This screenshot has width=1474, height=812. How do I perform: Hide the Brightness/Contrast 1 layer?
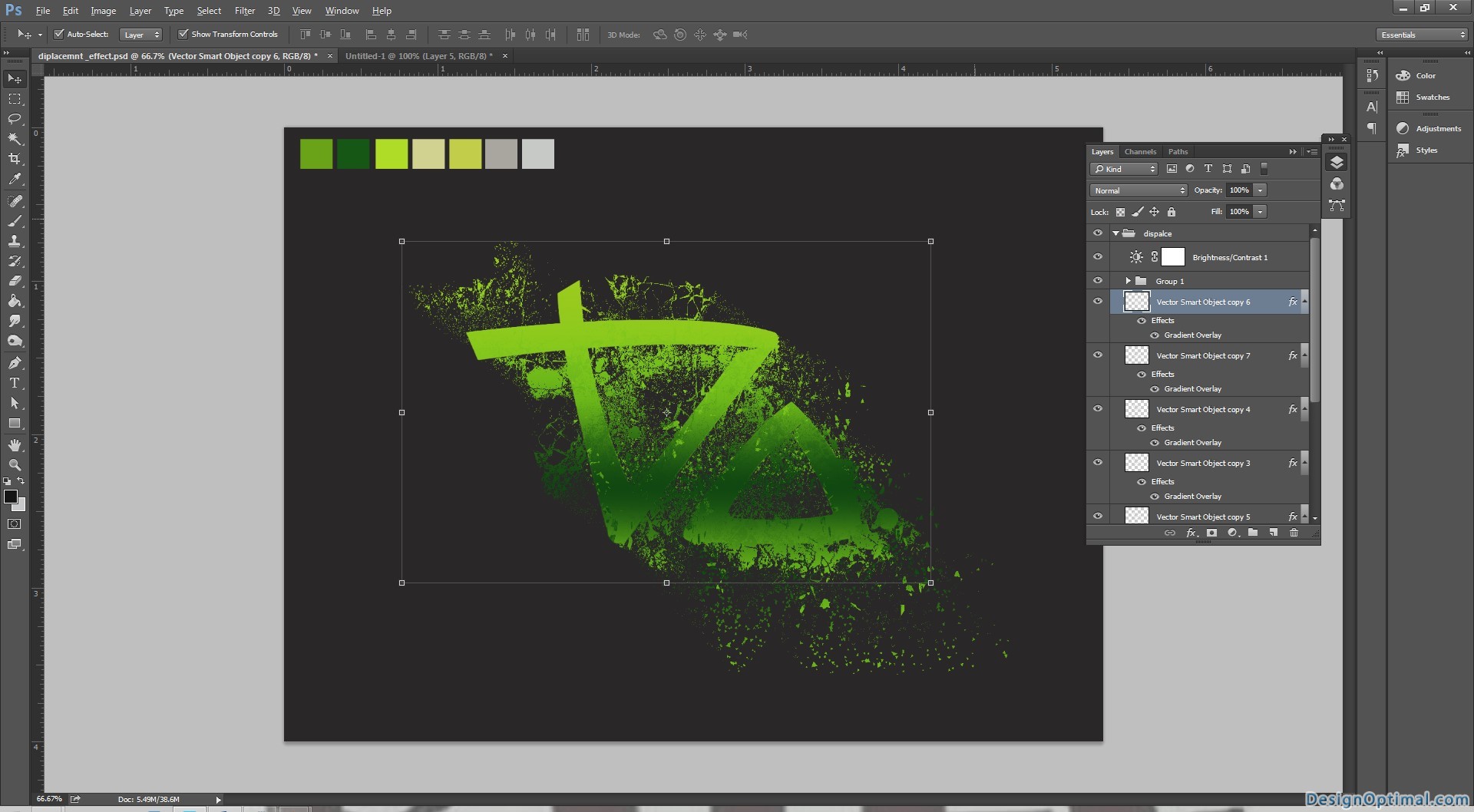(x=1098, y=257)
